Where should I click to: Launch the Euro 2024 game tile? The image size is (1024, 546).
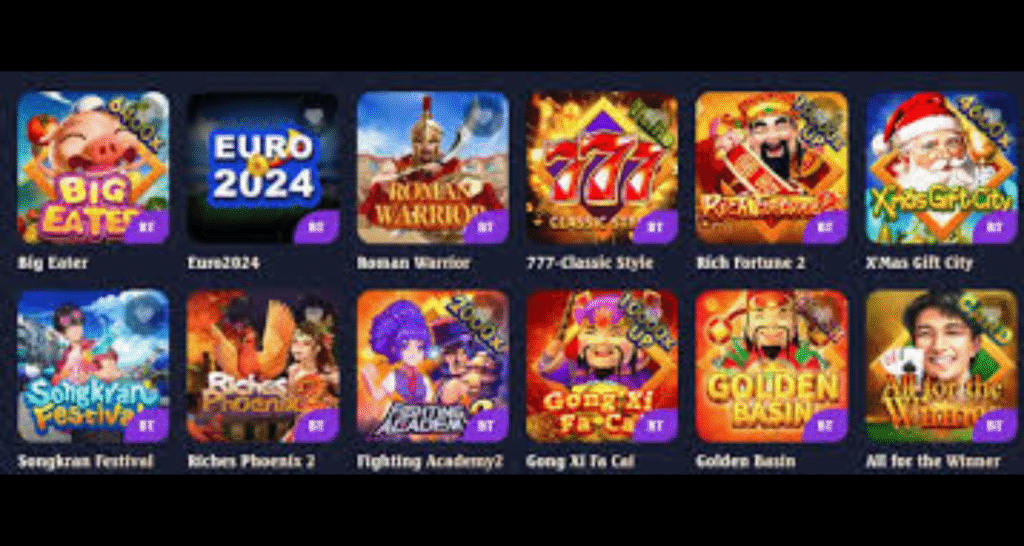click(263, 167)
